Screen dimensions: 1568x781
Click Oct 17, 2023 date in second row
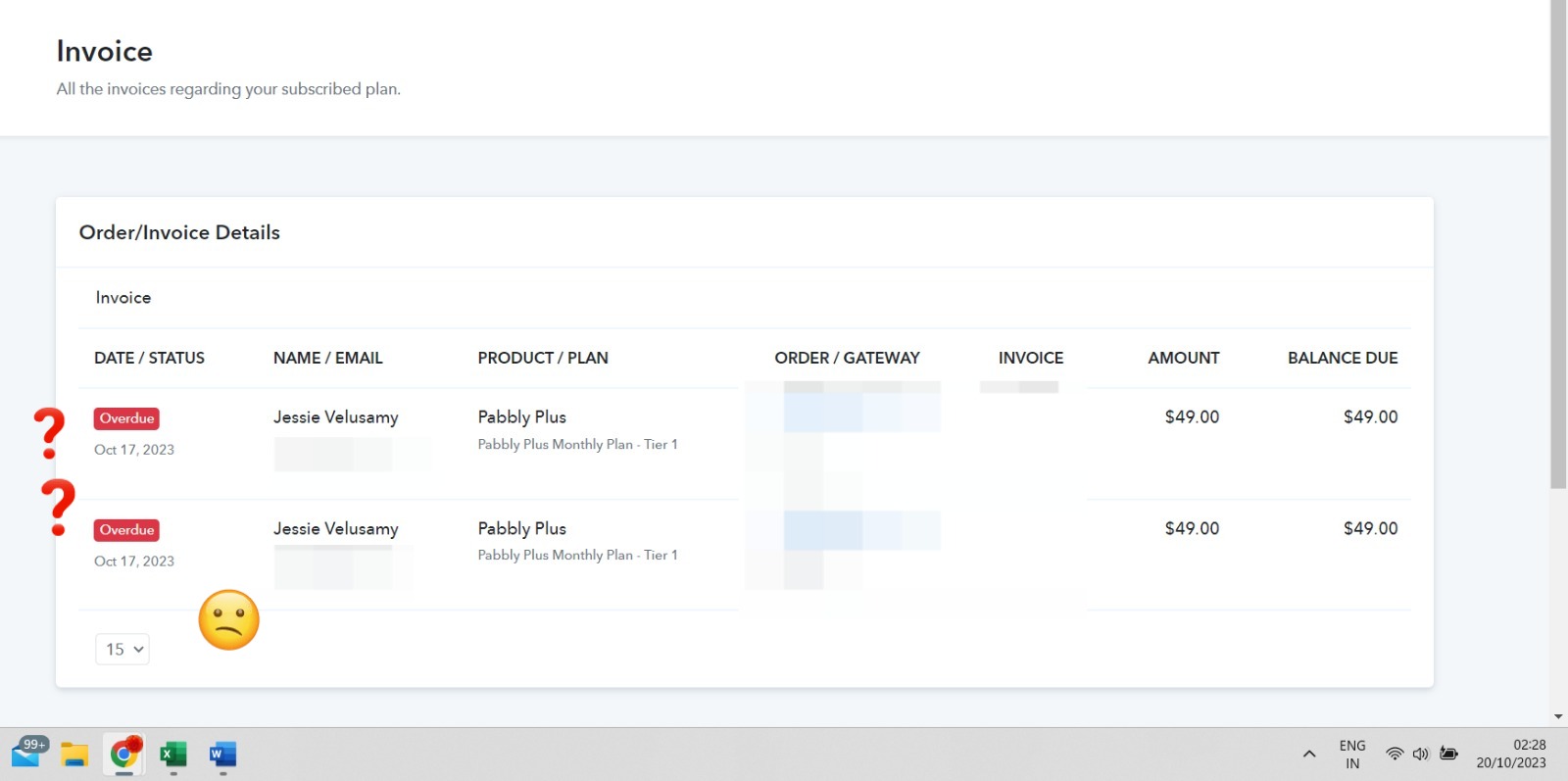(x=134, y=561)
